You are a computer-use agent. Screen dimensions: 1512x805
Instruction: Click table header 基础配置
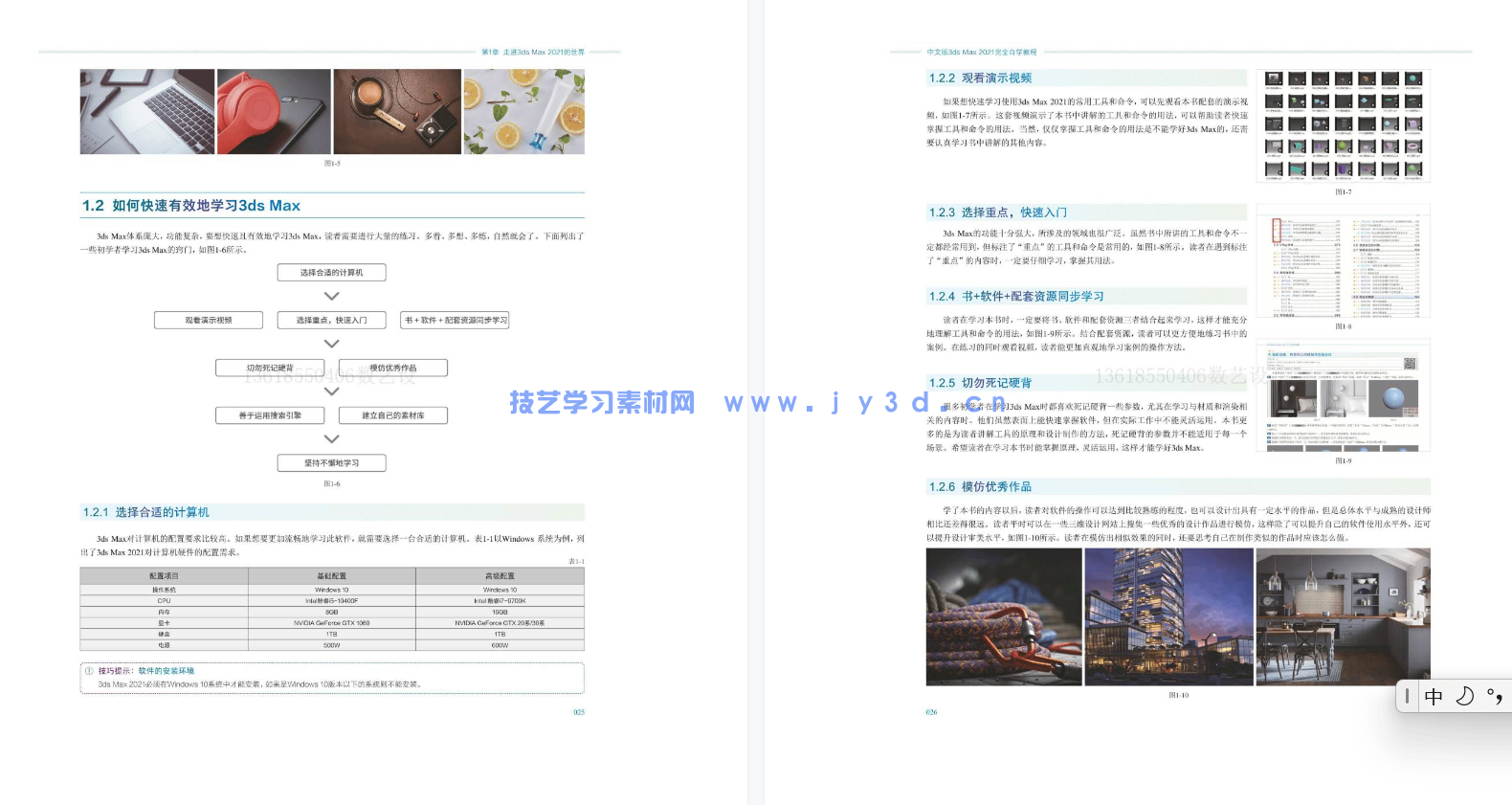pos(332,576)
